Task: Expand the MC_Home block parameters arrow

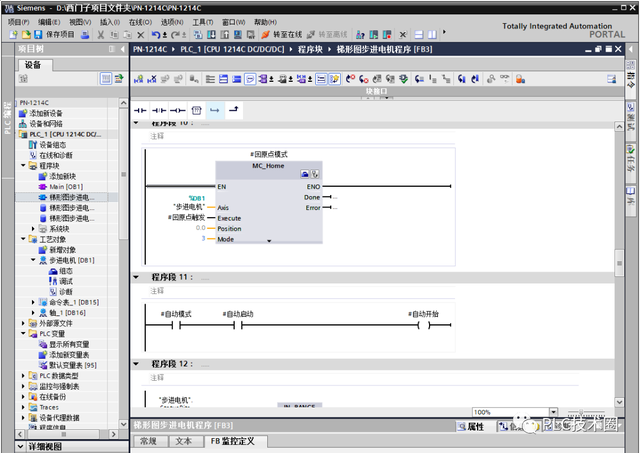Action: 269,241
